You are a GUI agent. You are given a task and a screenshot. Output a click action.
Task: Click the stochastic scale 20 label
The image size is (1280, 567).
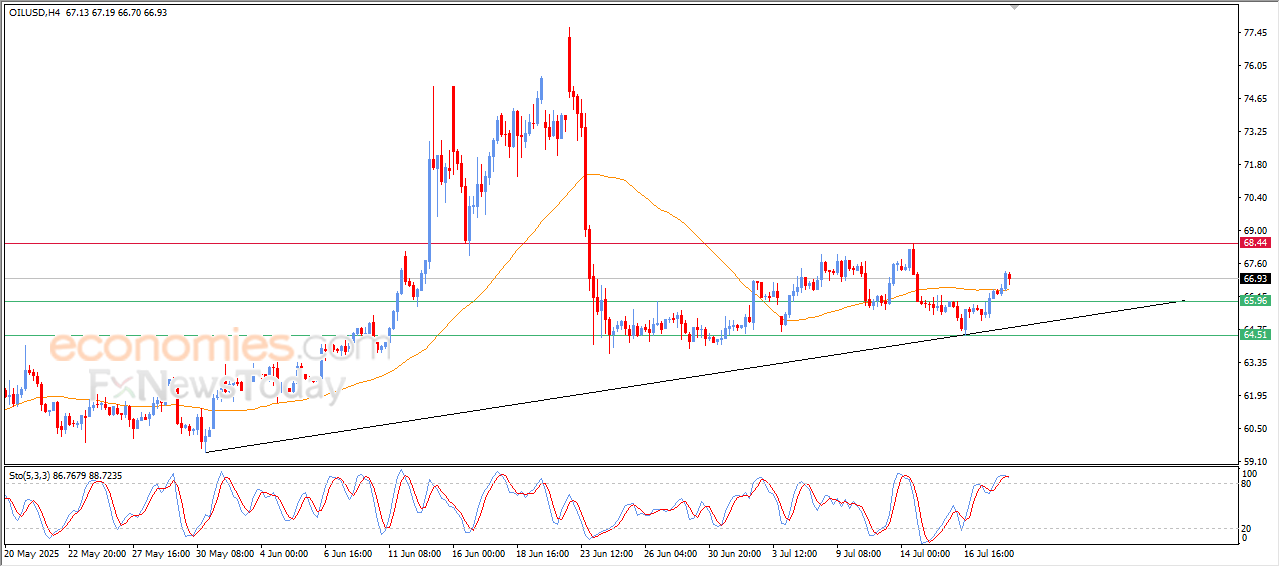click(1247, 528)
